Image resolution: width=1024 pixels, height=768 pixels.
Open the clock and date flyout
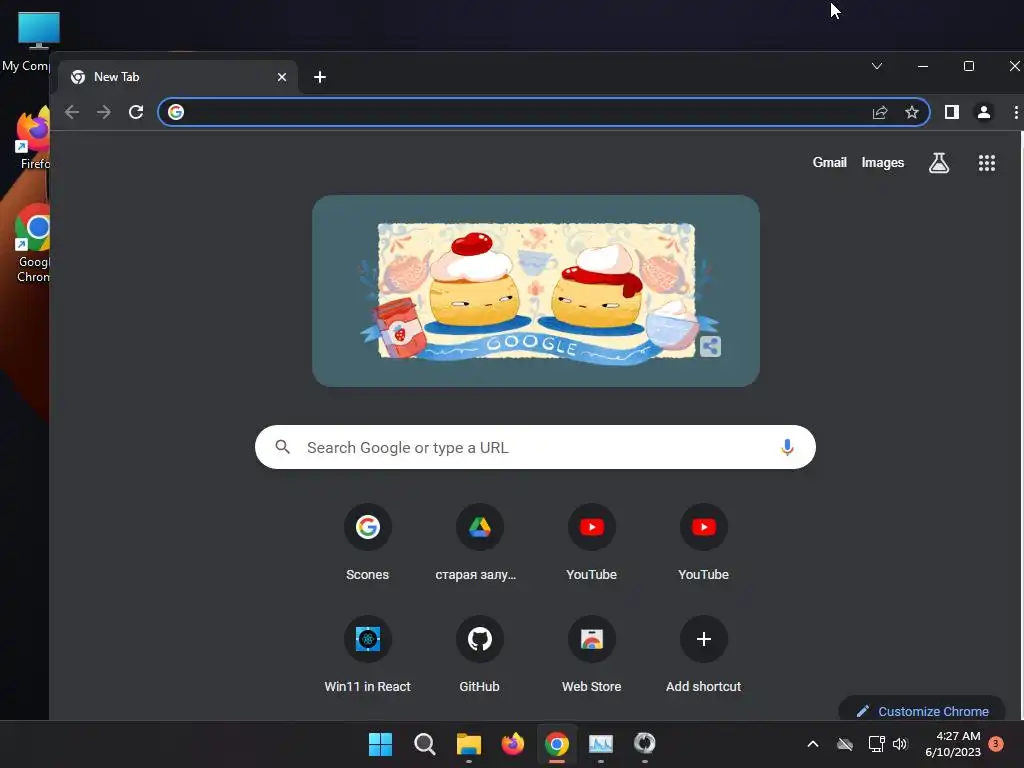[953, 744]
